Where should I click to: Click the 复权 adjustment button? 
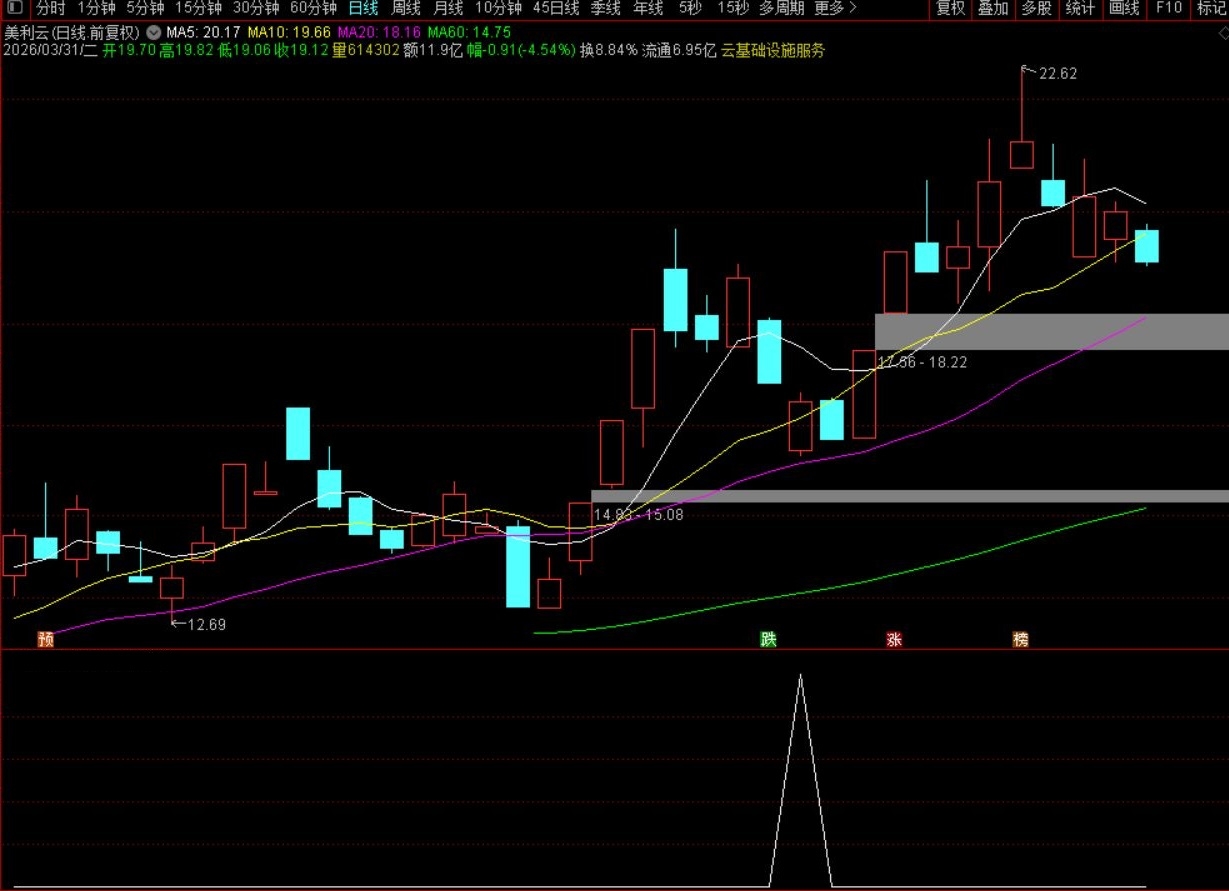point(951,8)
